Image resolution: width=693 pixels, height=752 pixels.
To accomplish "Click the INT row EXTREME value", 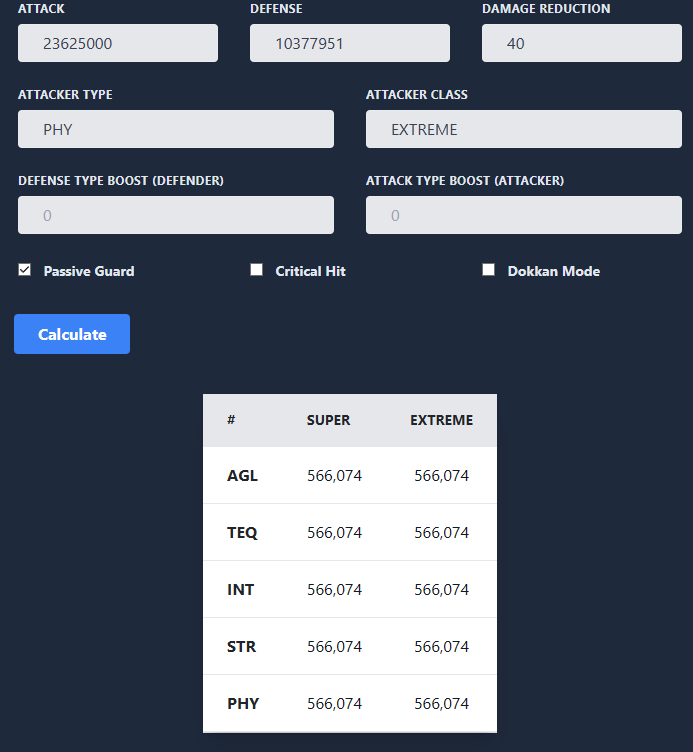I will (x=442, y=589).
